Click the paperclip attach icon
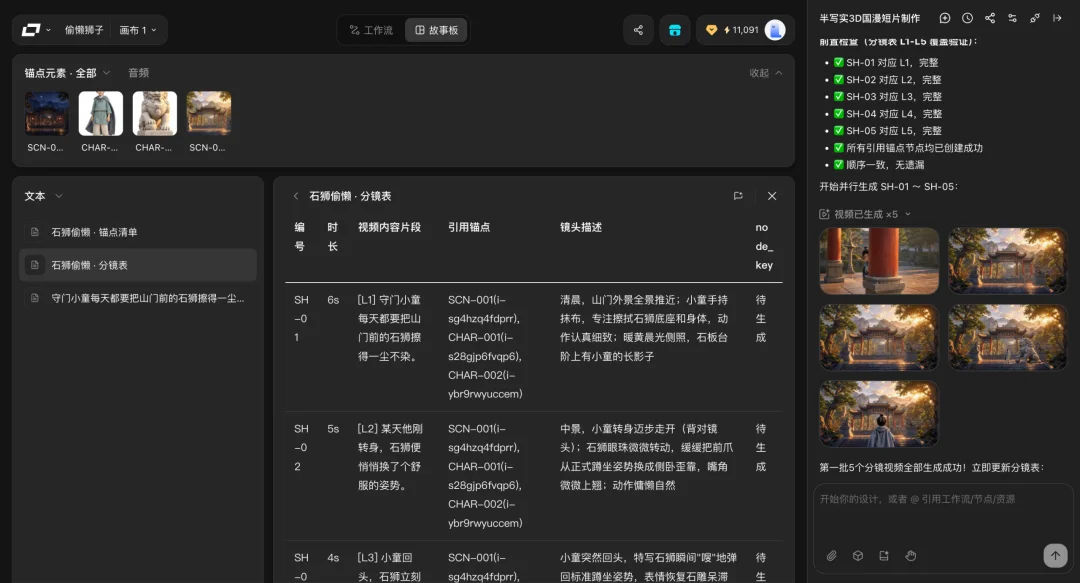The width and height of the screenshot is (1080, 583). point(831,555)
